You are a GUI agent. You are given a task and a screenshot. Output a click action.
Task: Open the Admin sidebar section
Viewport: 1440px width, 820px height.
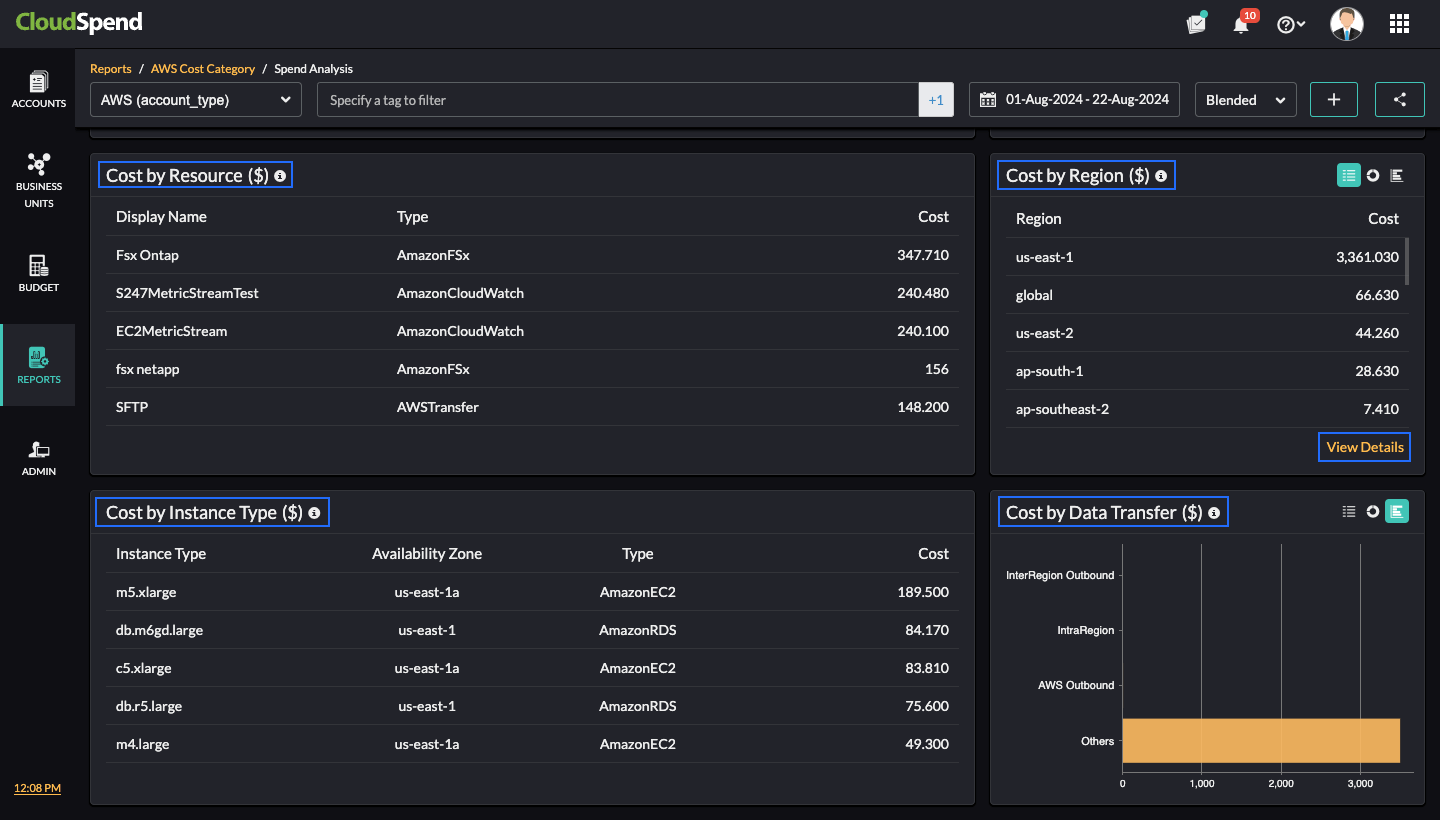click(38, 457)
